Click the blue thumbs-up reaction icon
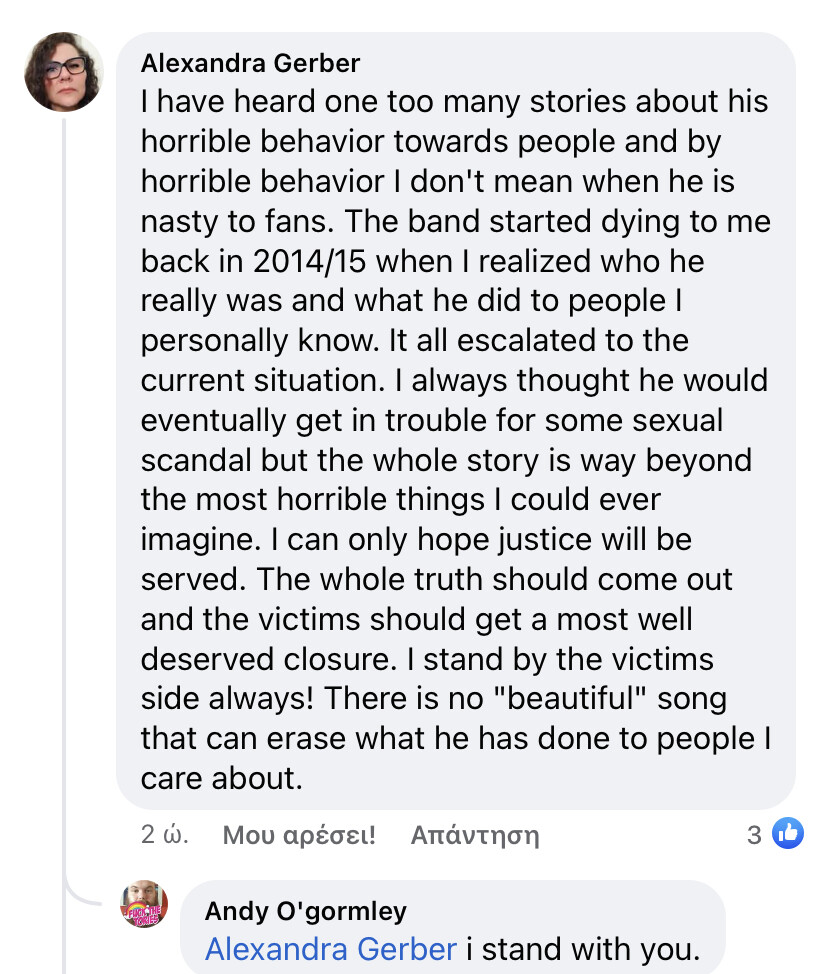 788,833
